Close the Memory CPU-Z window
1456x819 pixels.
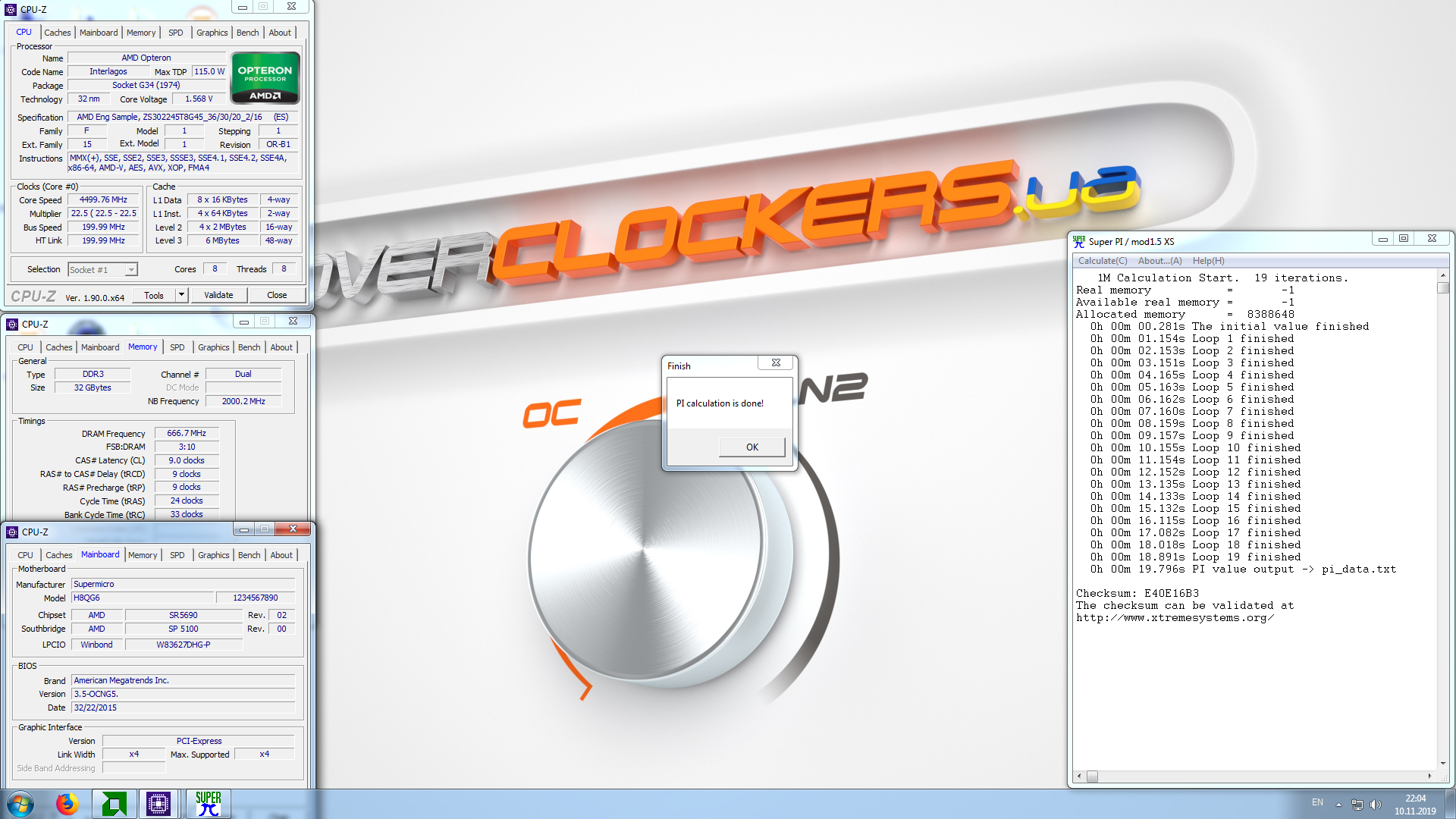pos(293,322)
